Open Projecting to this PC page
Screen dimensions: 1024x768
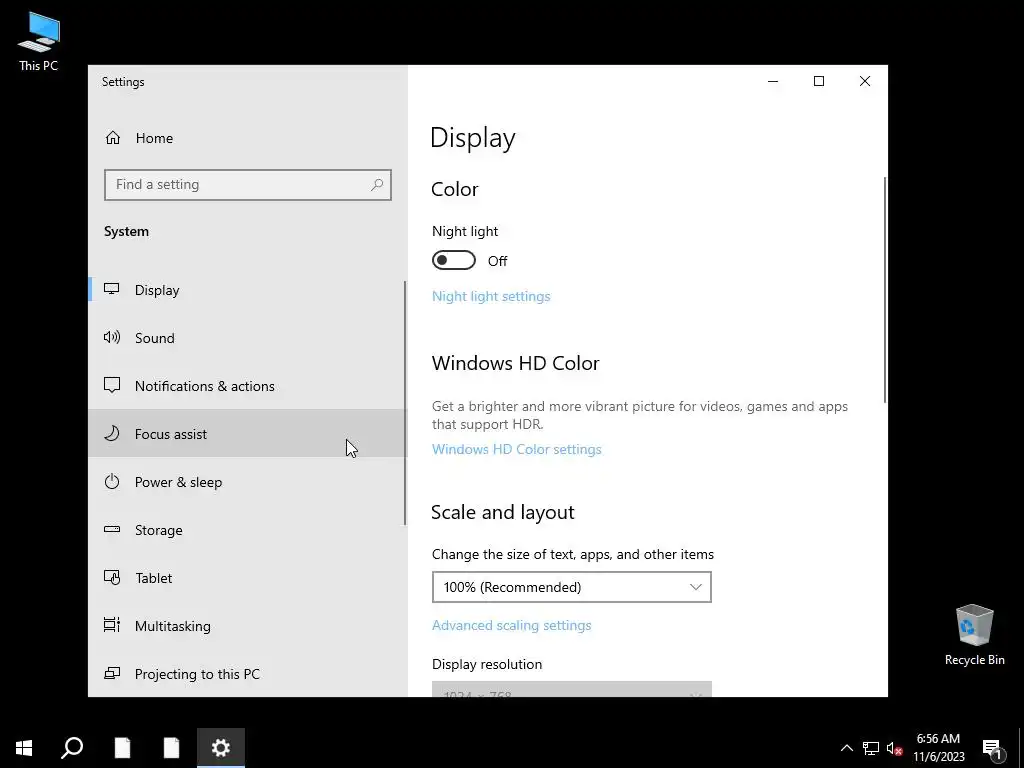click(x=248, y=673)
